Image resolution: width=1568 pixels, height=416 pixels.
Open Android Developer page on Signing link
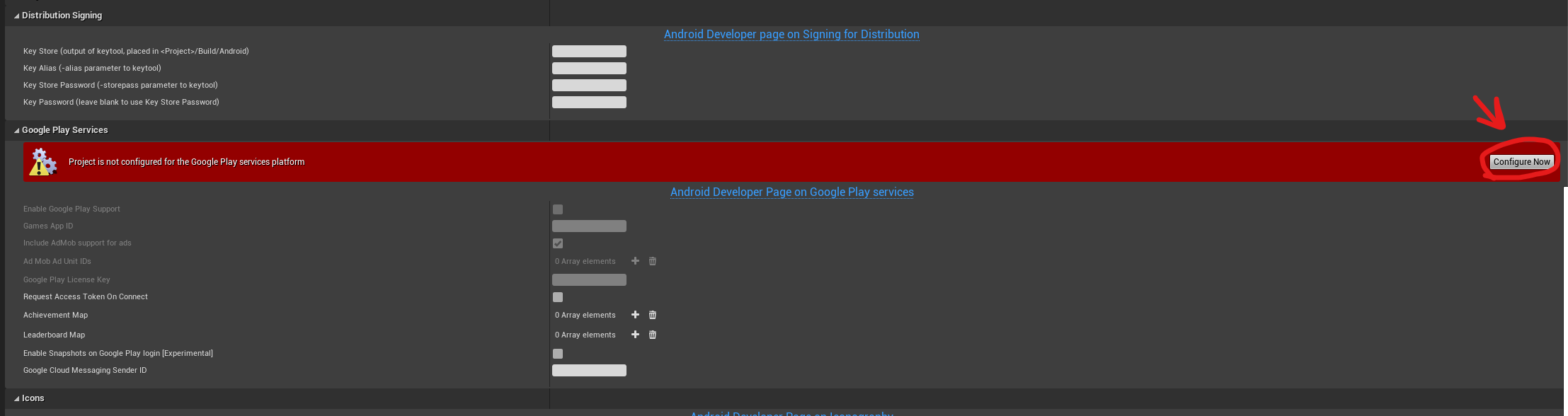click(x=791, y=34)
